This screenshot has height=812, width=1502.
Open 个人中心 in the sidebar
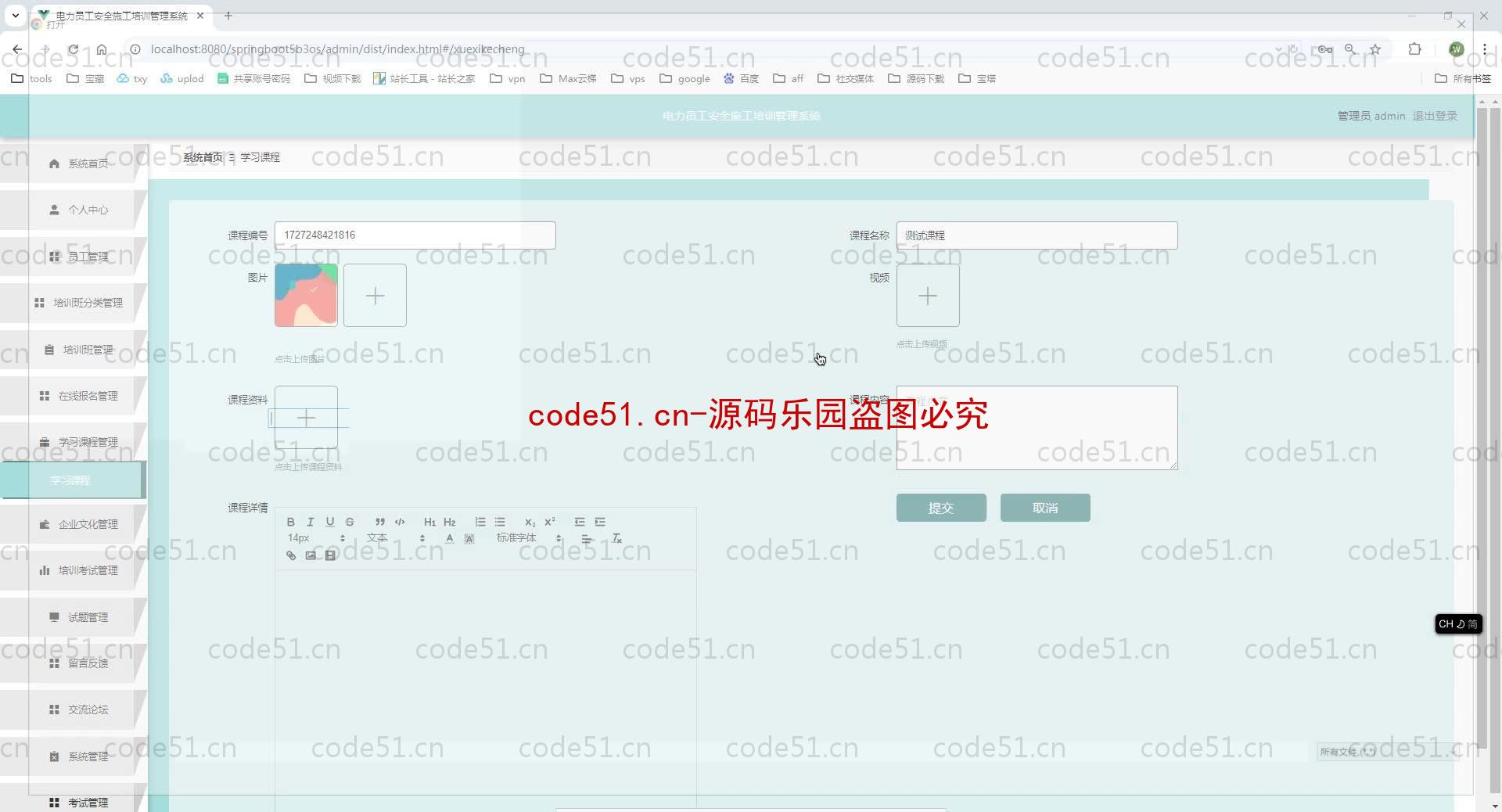point(74,210)
